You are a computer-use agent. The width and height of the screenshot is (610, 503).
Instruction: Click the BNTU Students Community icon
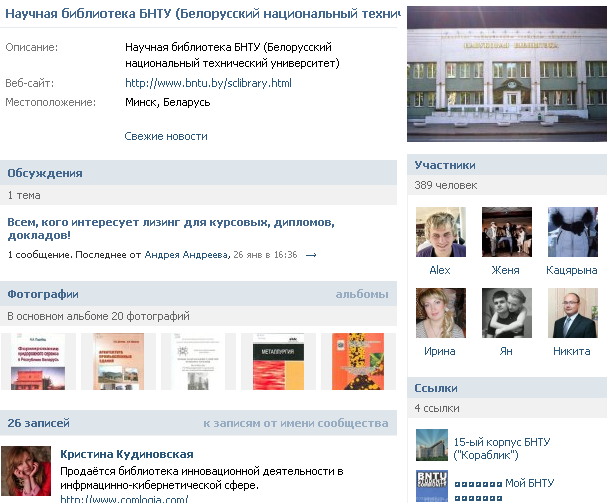coord(432,486)
